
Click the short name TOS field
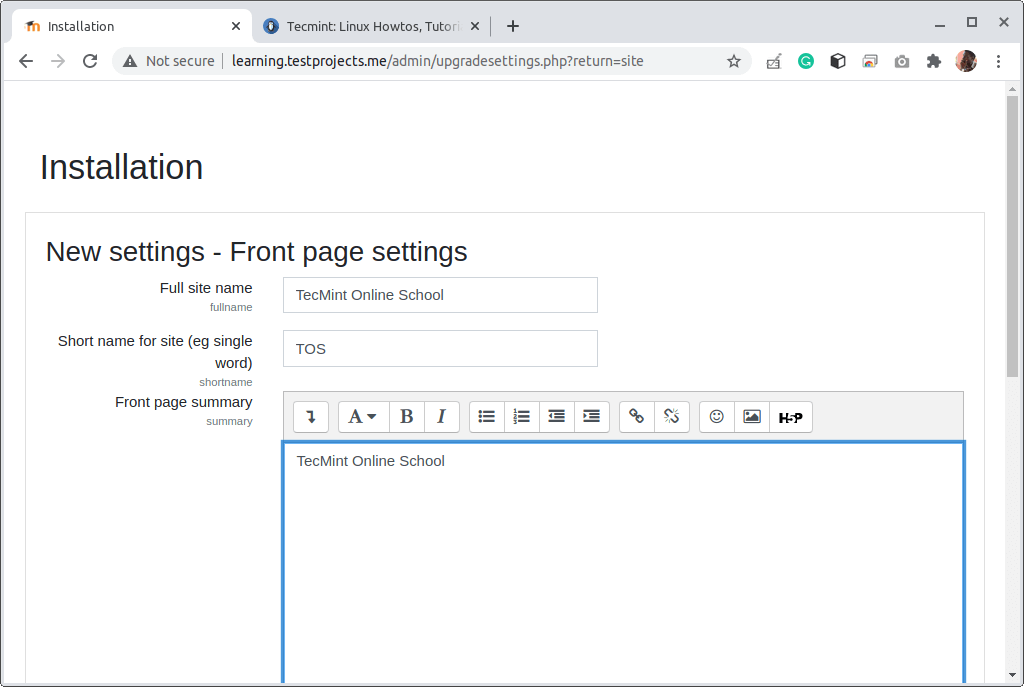[x=440, y=349]
